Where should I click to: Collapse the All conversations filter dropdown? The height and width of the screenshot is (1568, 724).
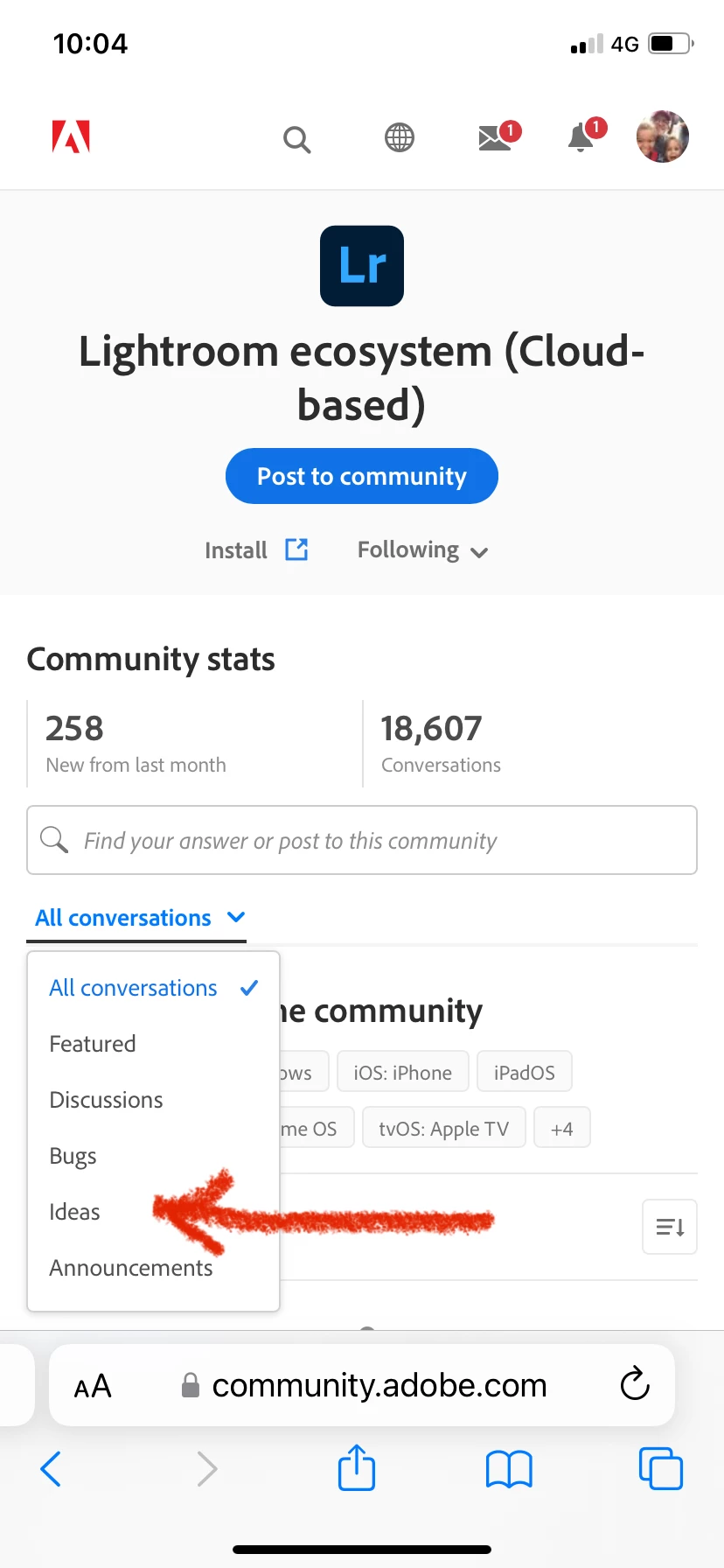[139, 918]
